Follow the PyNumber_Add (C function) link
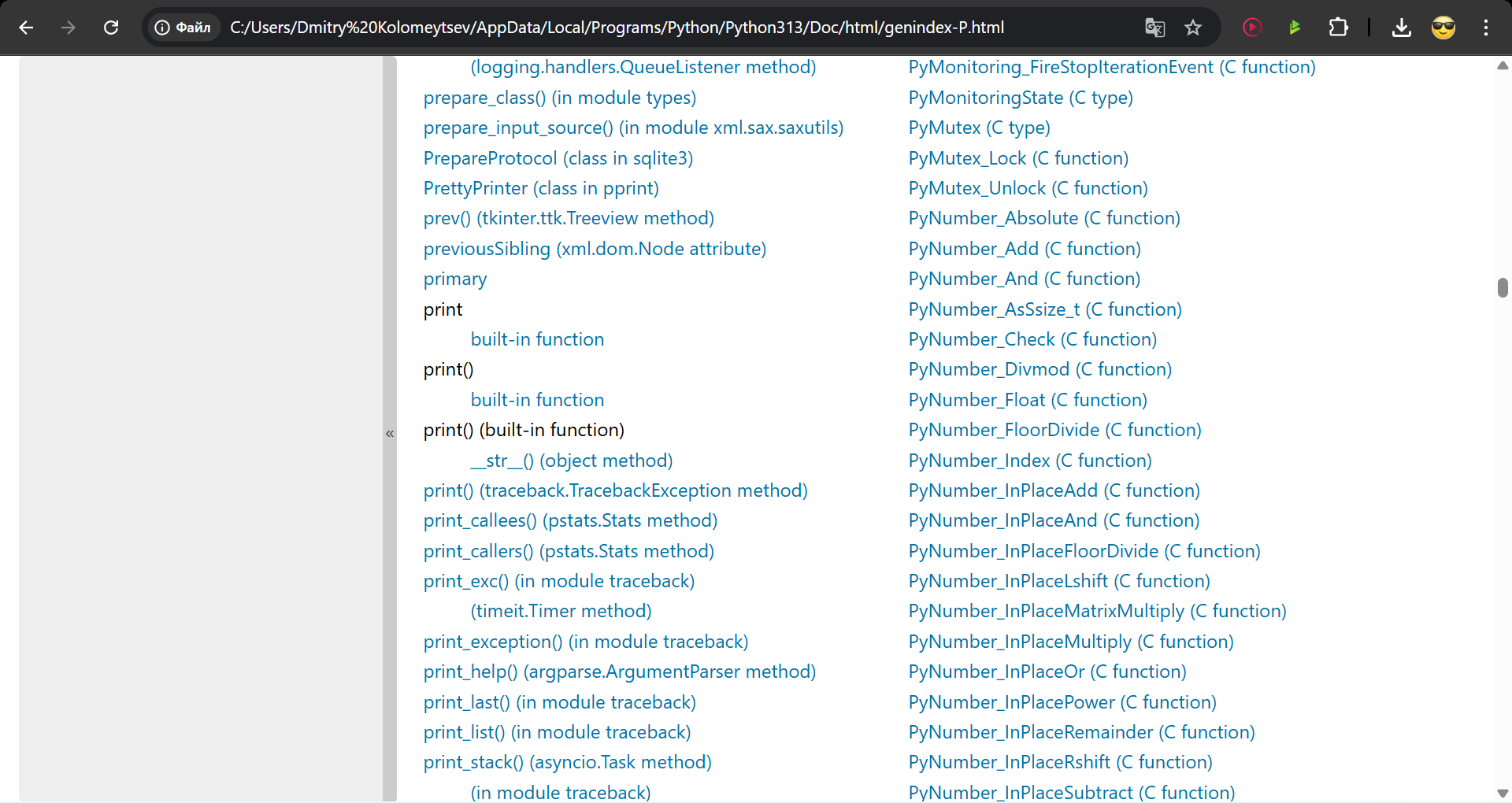The image size is (1512, 803). (x=1024, y=249)
